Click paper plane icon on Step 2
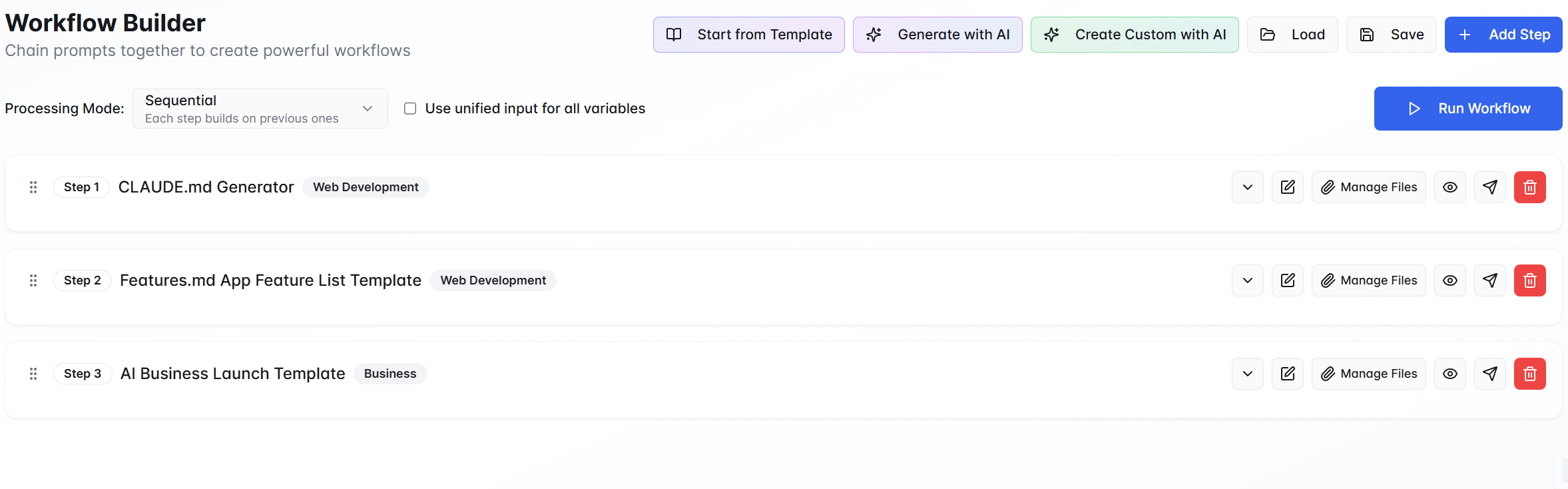 click(1489, 280)
